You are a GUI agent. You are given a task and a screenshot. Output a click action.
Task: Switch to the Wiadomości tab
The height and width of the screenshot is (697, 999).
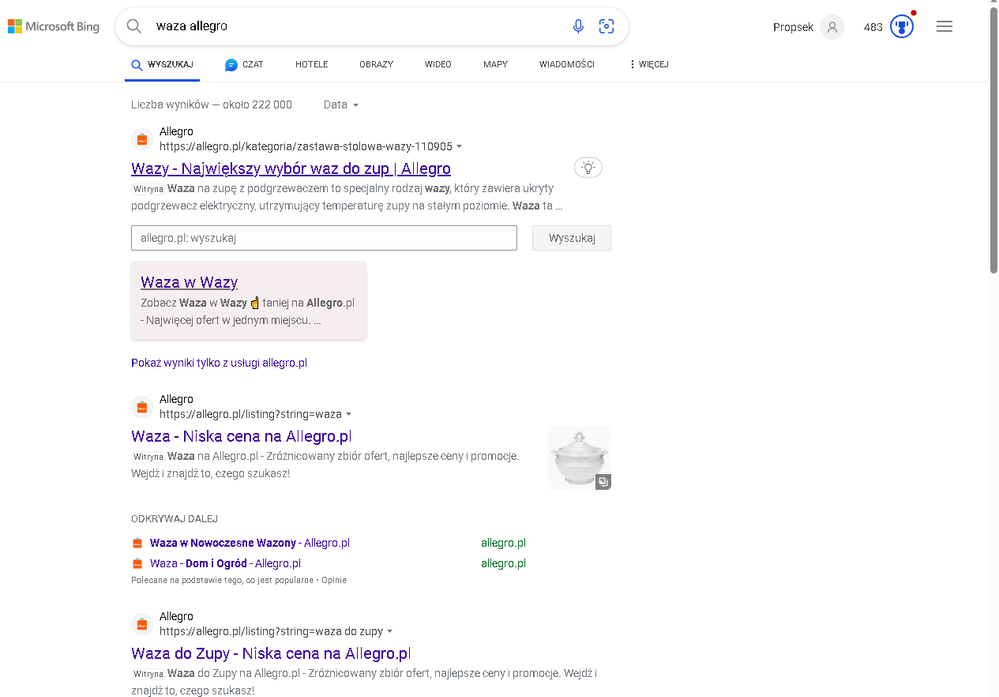coord(567,64)
